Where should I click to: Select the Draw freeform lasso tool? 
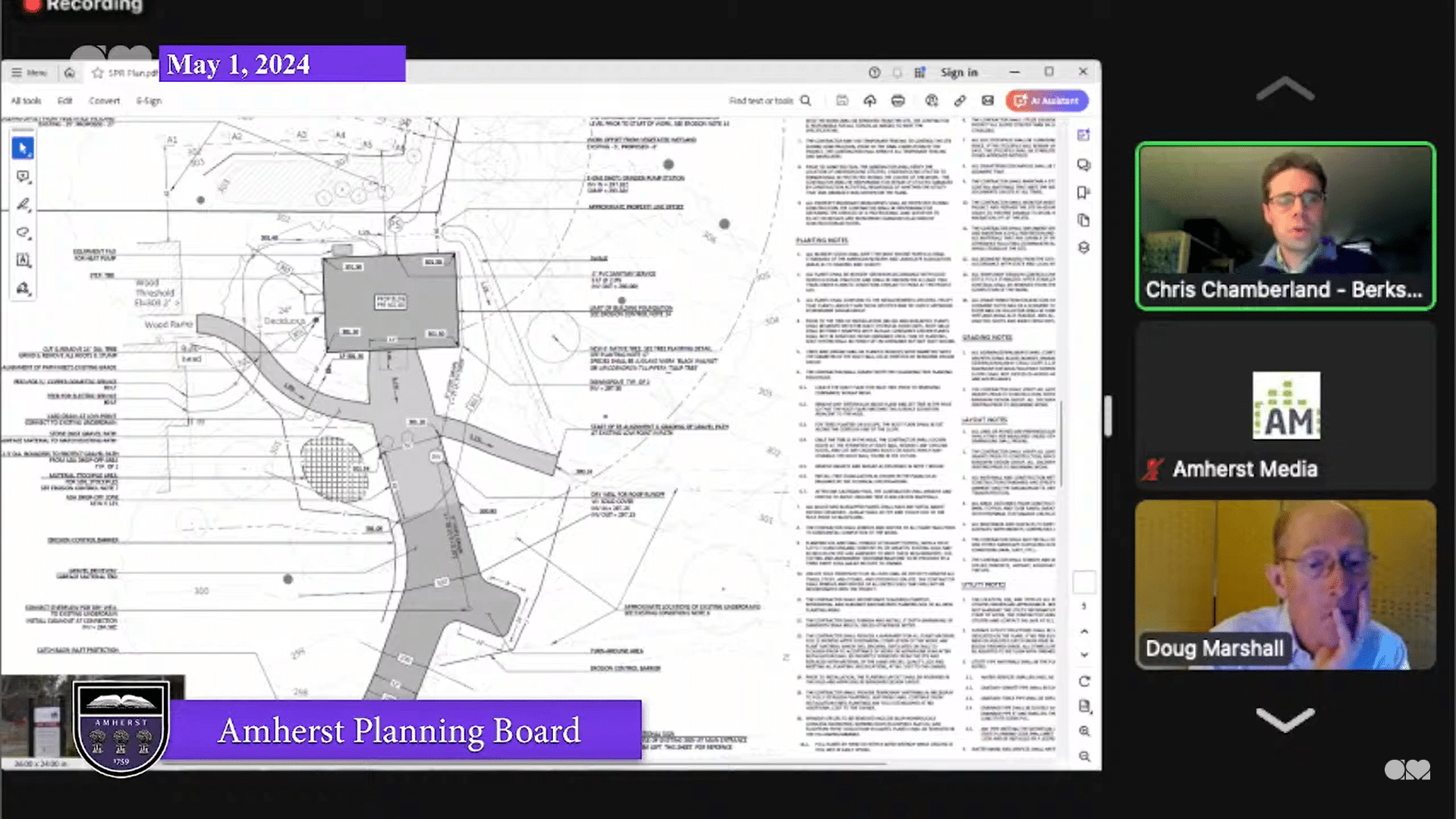tap(23, 232)
